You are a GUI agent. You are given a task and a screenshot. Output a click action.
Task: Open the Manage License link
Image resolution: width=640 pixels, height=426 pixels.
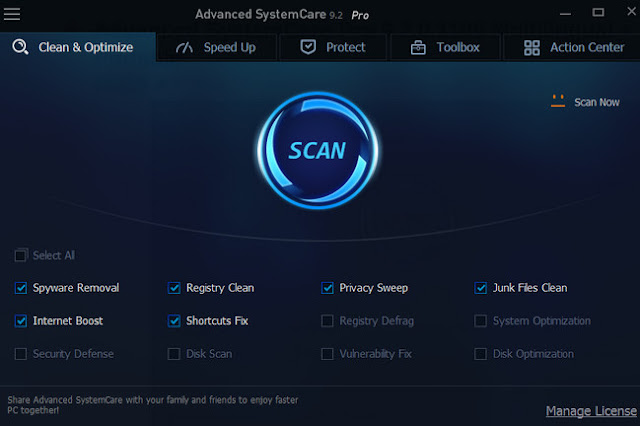(x=591, y=411)
